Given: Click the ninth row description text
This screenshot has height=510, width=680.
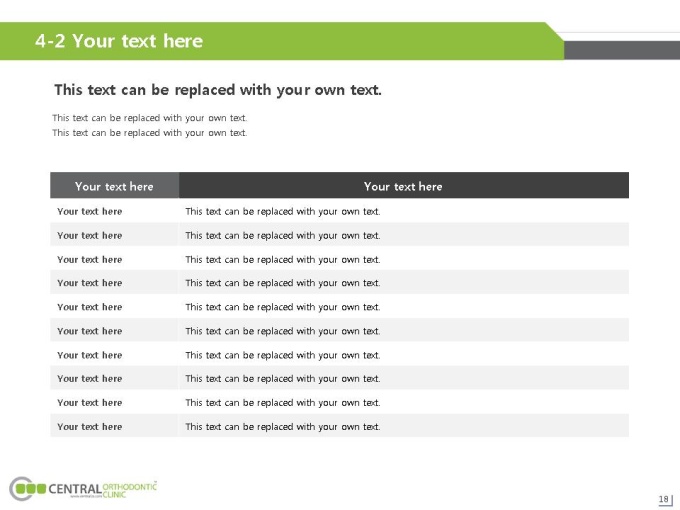Looking at the screenshot, I should [283, 403].
